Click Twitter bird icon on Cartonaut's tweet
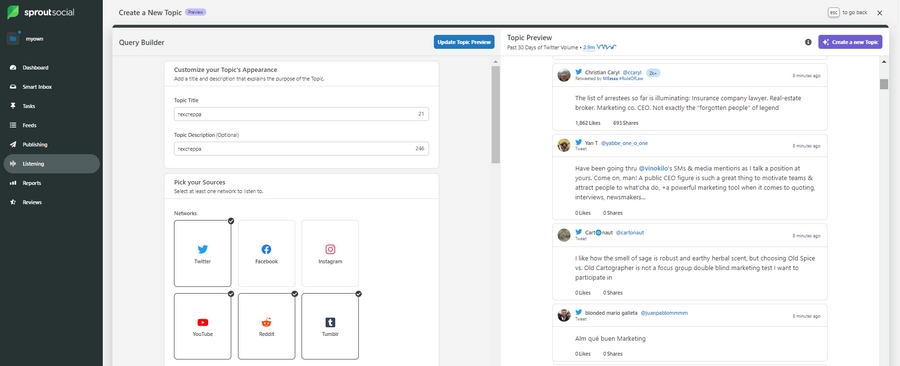The width and height of the screenshot is (900, 366). (x=579, y=232)
